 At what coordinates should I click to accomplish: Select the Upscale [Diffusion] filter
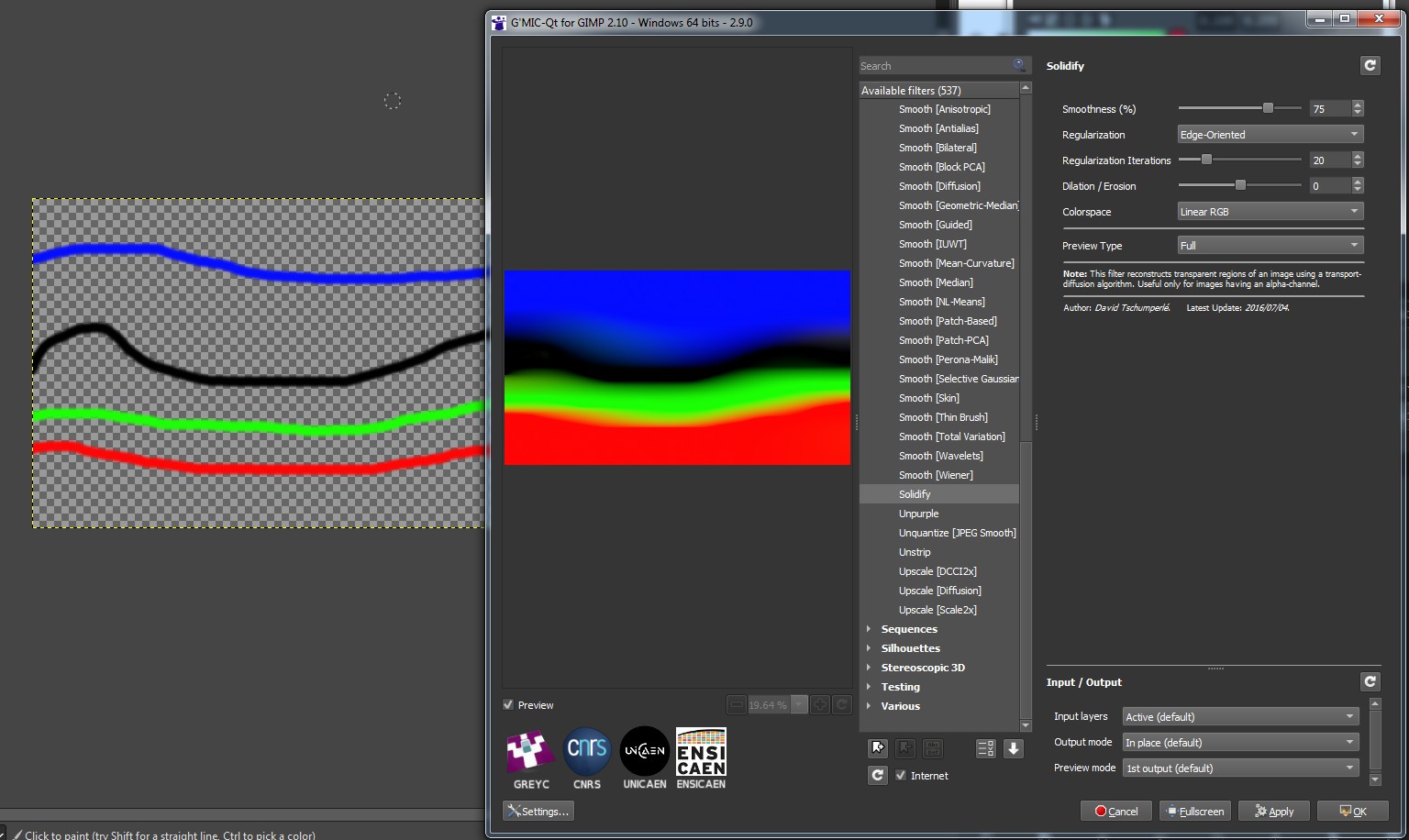click(x=939, y=591)
